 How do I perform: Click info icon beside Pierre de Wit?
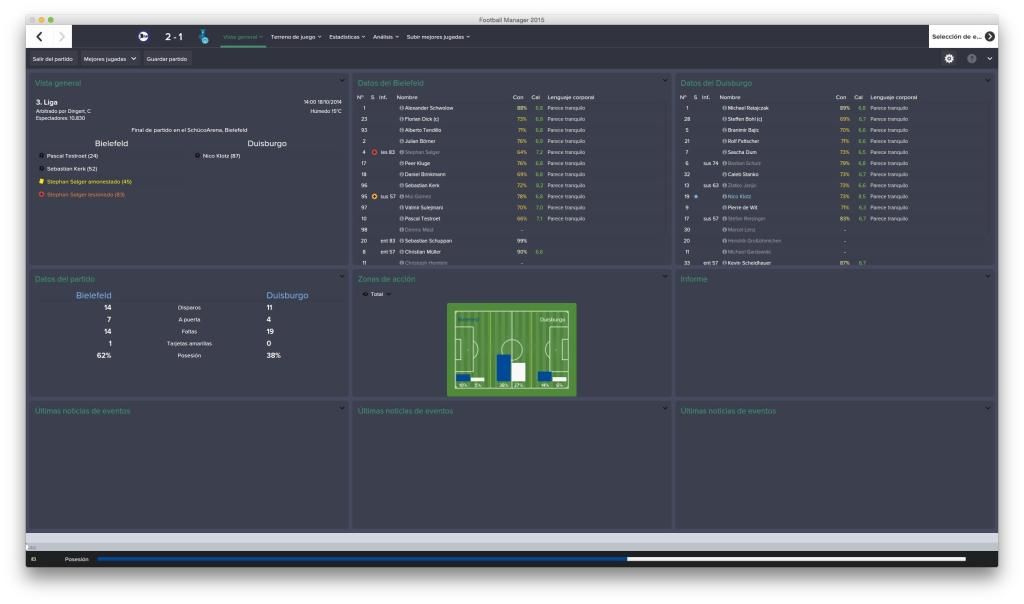coord(724,208)
